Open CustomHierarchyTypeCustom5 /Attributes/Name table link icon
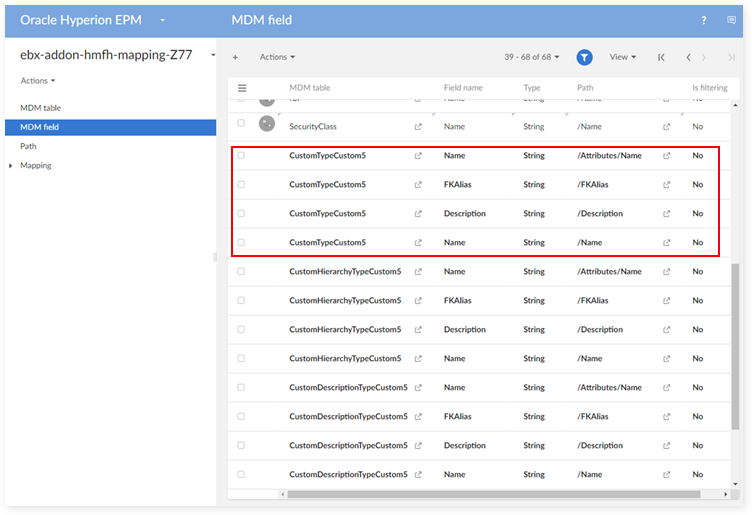The image size is (752, 515). (418, 272)
